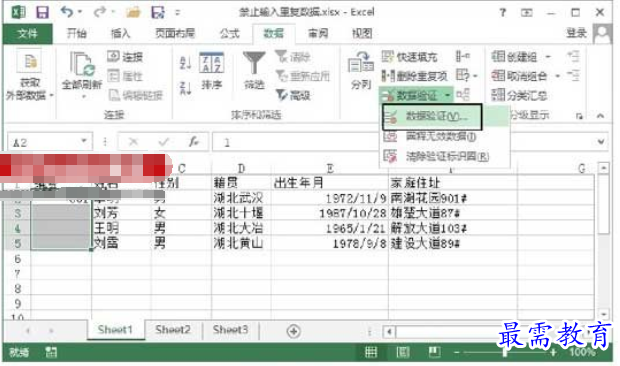The width and height of the screenshot is (620, 366).
Task: Click the Help question mark button
Action: 502,13
